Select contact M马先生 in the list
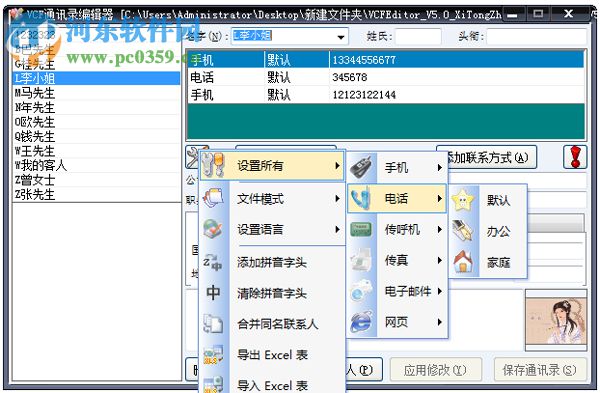600x393 pixels. (96, 93)
